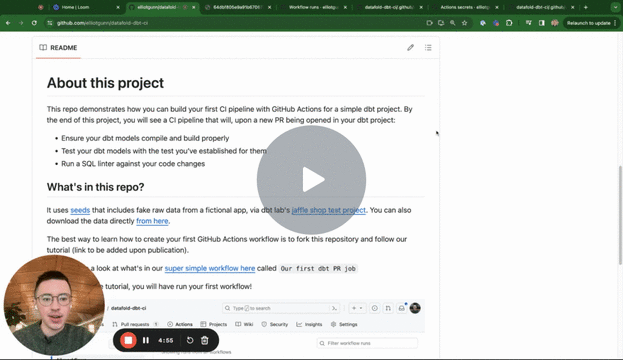Go back with browser arrow
The height and width of the screenshot is (360, 623).
tap(8, 23)
